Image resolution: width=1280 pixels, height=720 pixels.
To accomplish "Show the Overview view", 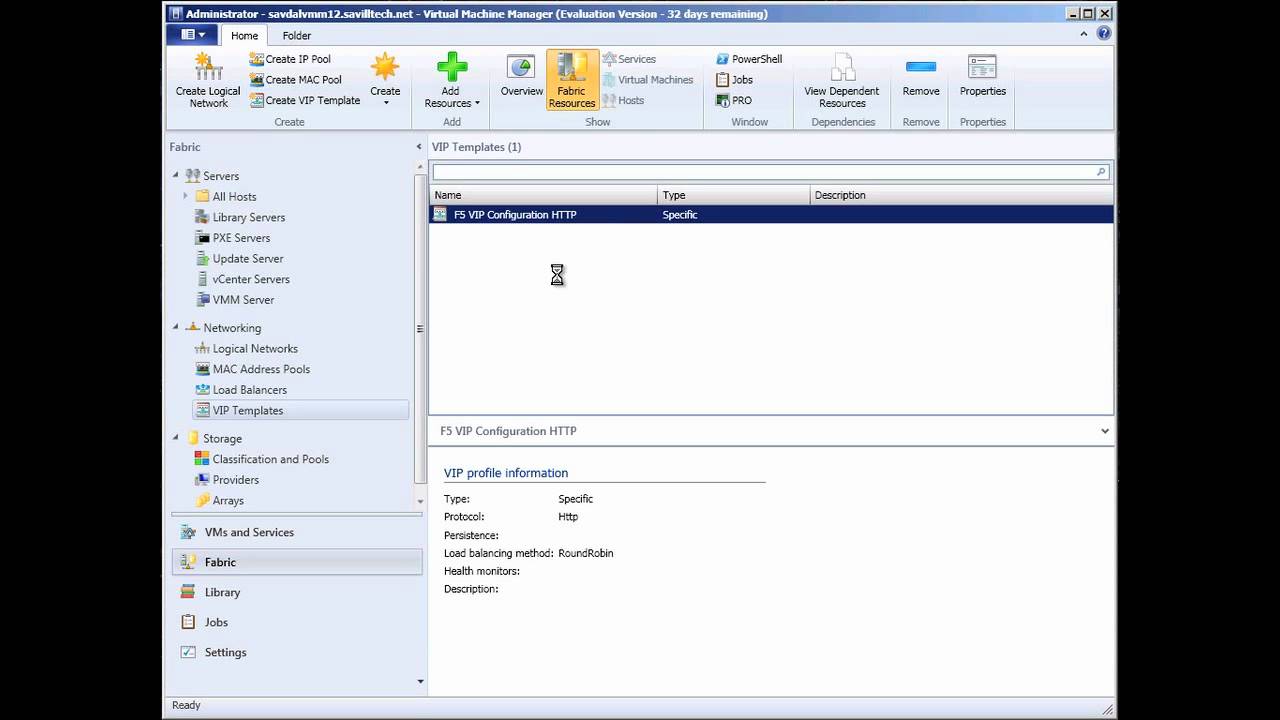I will [x=521, y=78].
